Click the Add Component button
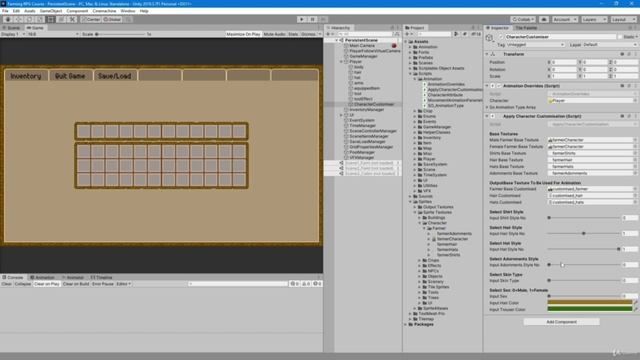Screen dimensions: 640x360 (562, 322)
